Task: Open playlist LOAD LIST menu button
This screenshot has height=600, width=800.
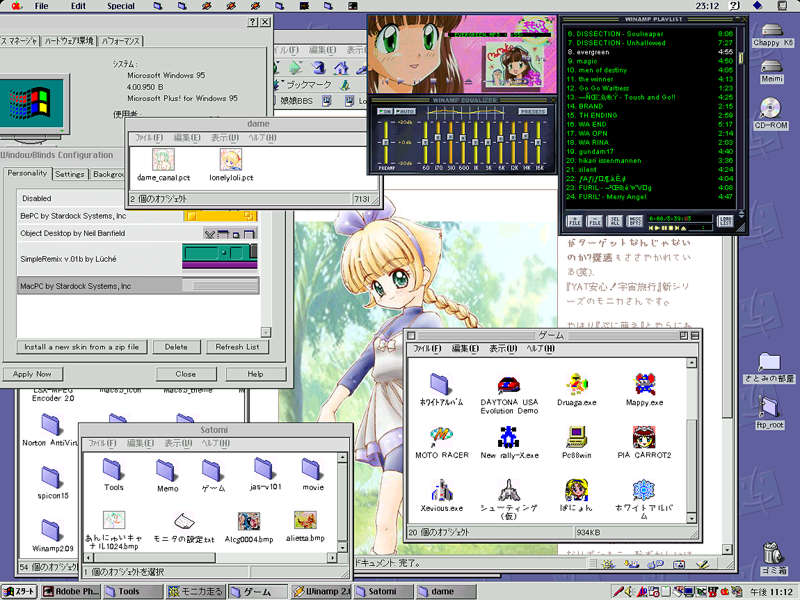Action: (x=725, y=220)
